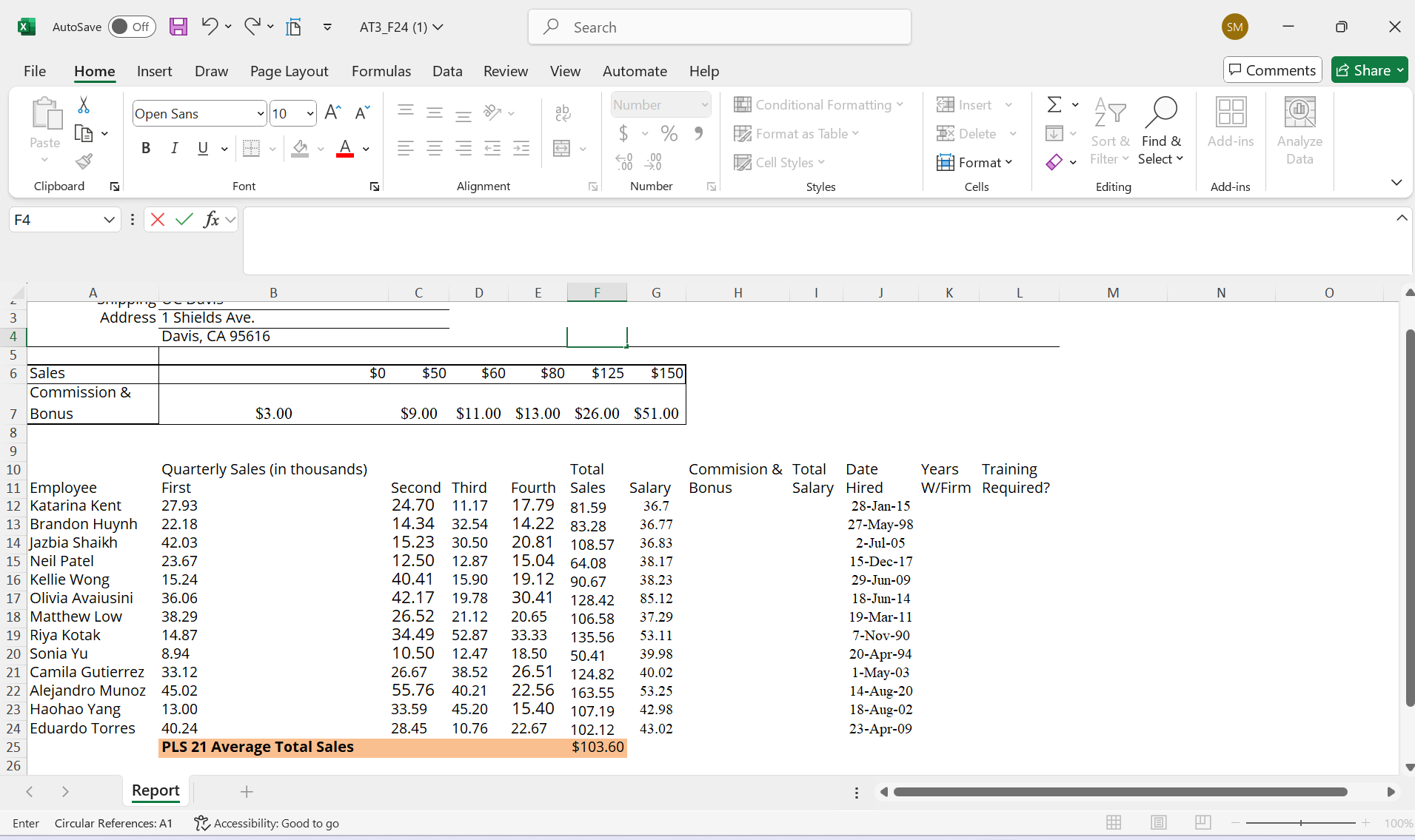Viewport: 1415px width, 840px height.
Task: Add new sheet with plus button
Action: click(x=247, y=792)
